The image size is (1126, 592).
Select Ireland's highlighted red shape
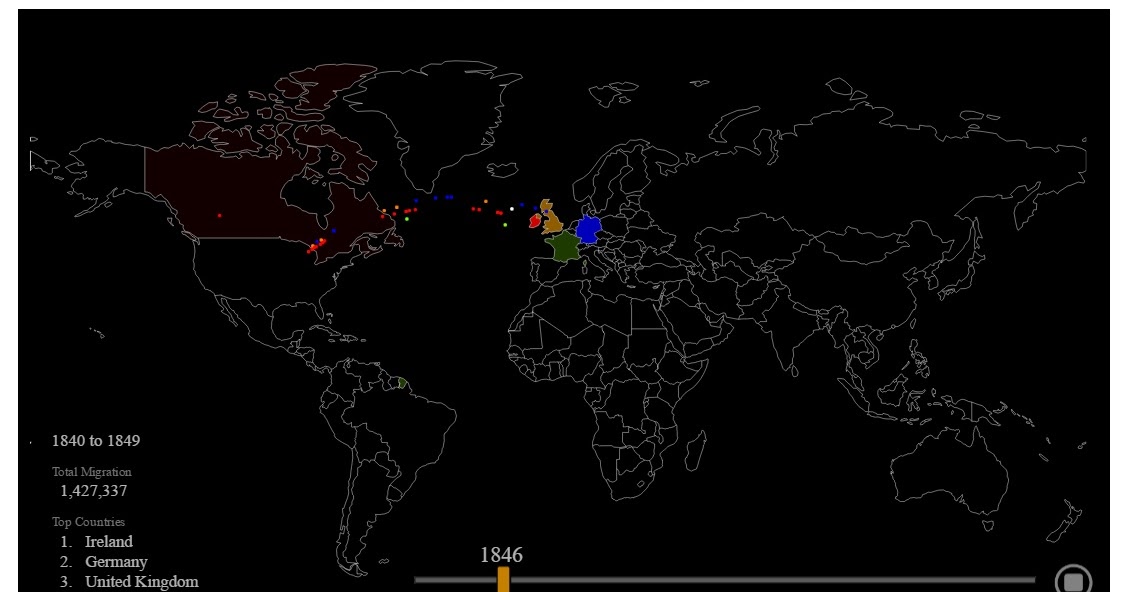pos(534,221)
